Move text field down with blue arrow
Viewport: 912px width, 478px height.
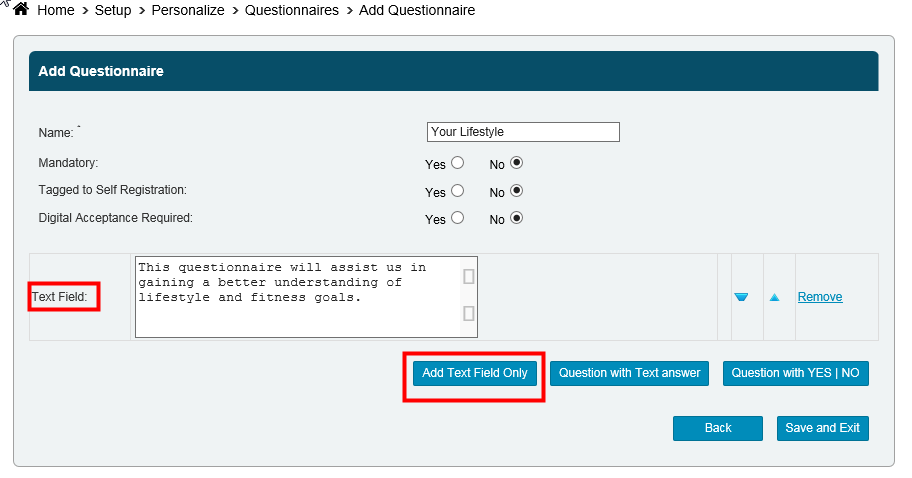pyautogui.click(x=741, y=297)
